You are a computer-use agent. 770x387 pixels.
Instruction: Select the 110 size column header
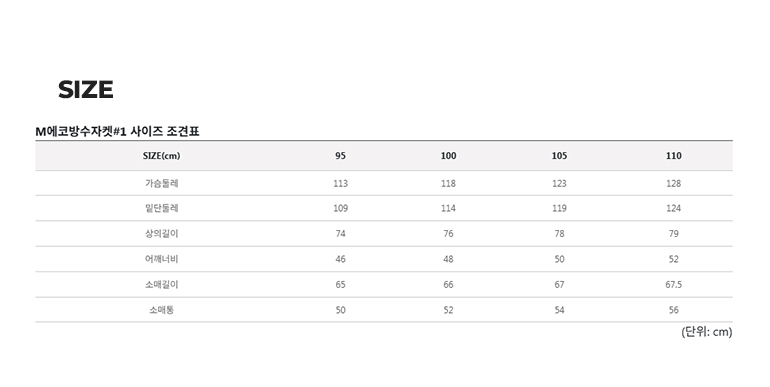coord(674,156)
